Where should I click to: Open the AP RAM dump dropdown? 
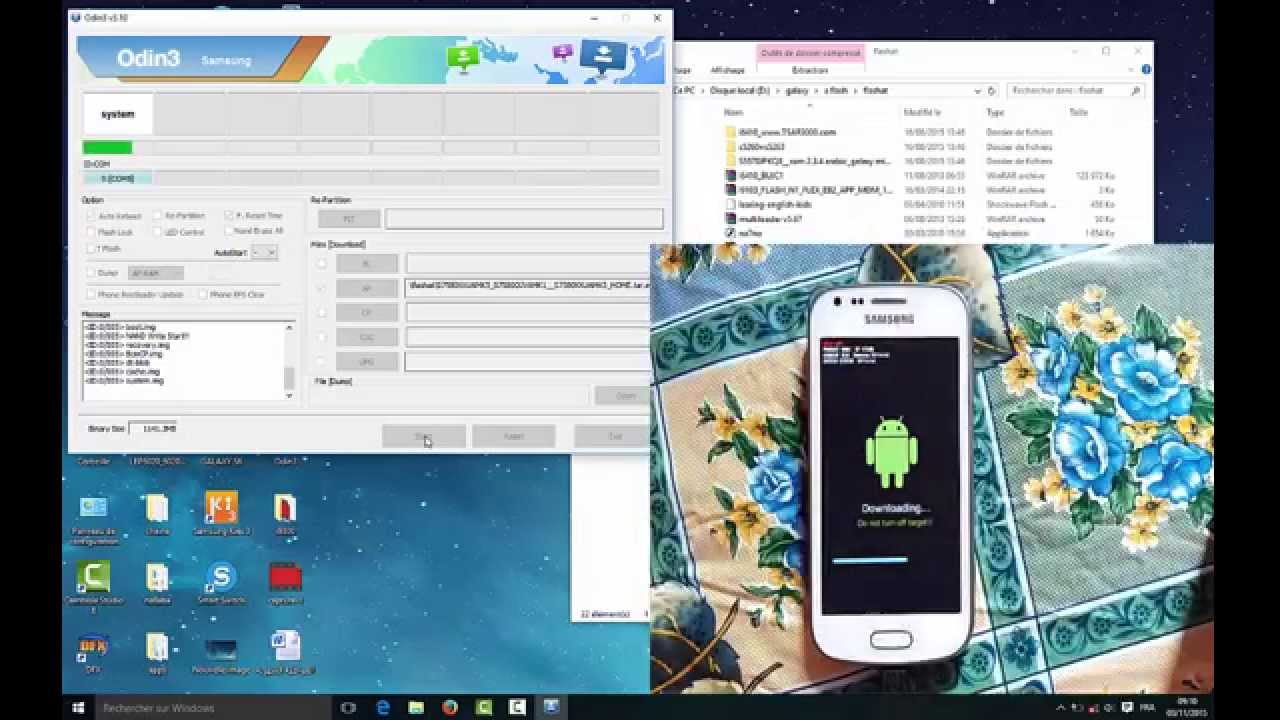pyautogui.click(x=156, y=273)
